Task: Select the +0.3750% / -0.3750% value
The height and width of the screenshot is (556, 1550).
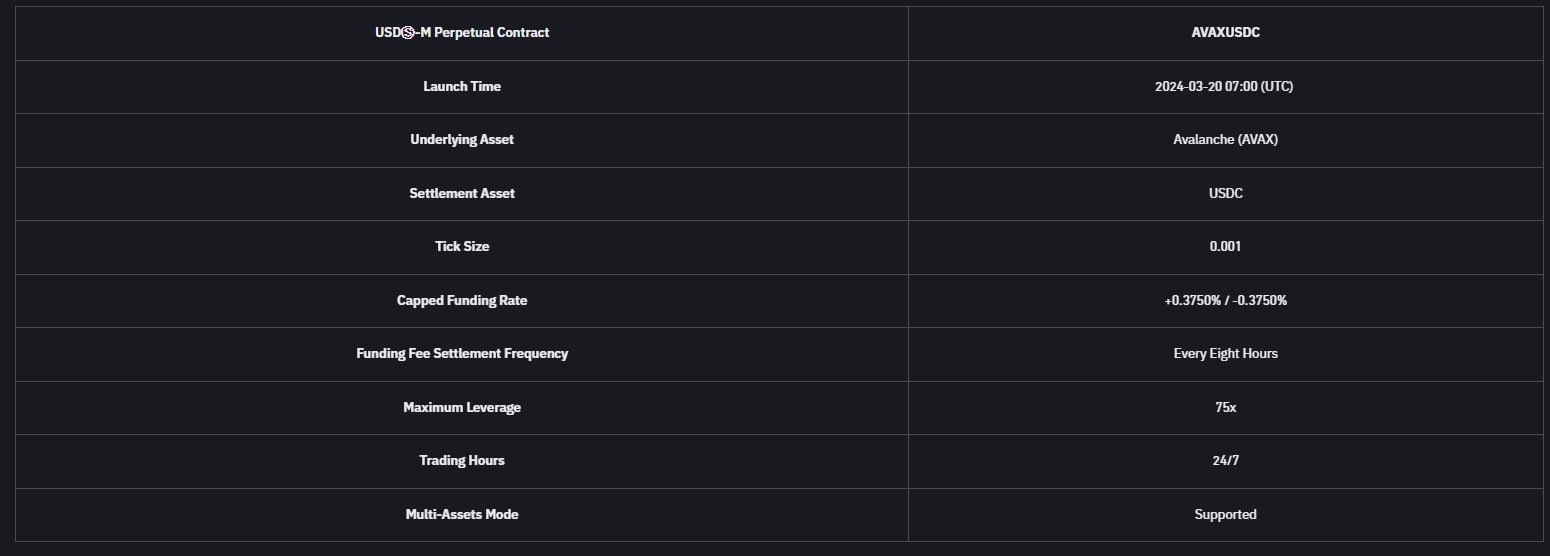Action: pos(1225,300)
